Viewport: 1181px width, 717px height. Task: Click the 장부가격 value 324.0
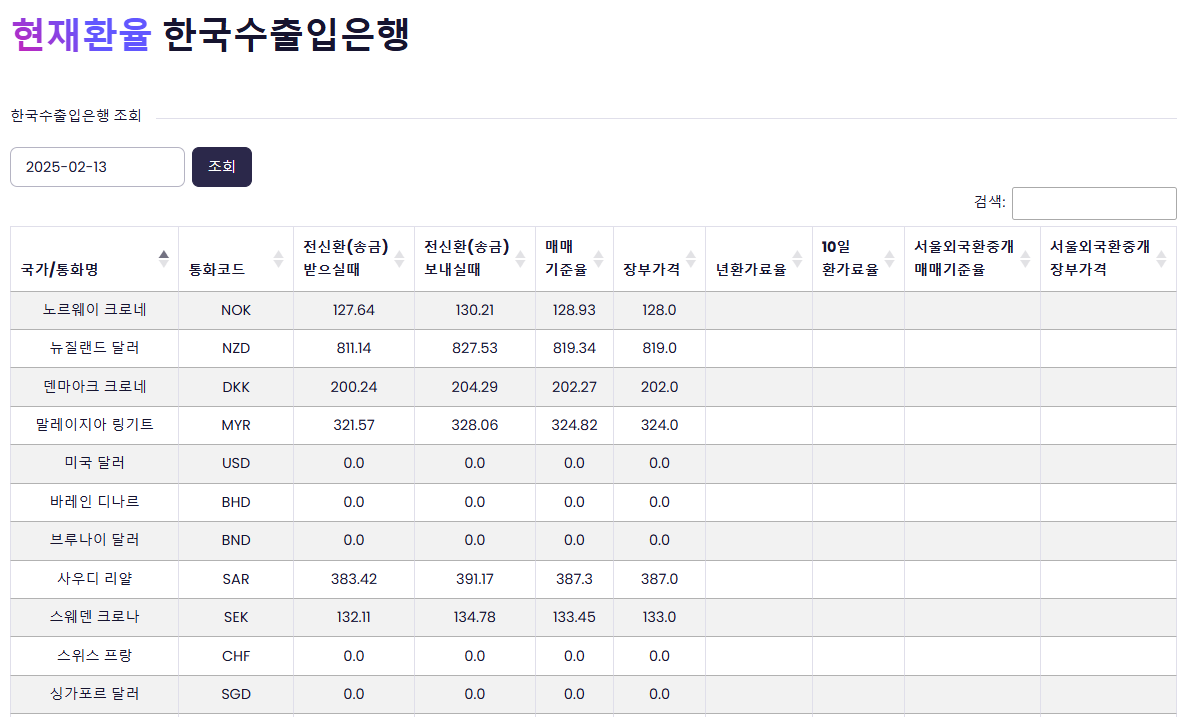[659, 426]
